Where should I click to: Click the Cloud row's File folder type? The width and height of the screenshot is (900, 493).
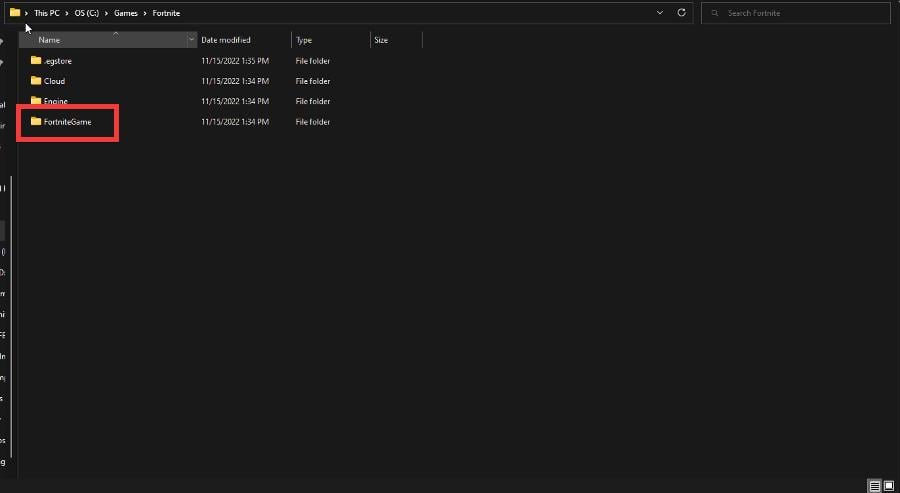313,81
